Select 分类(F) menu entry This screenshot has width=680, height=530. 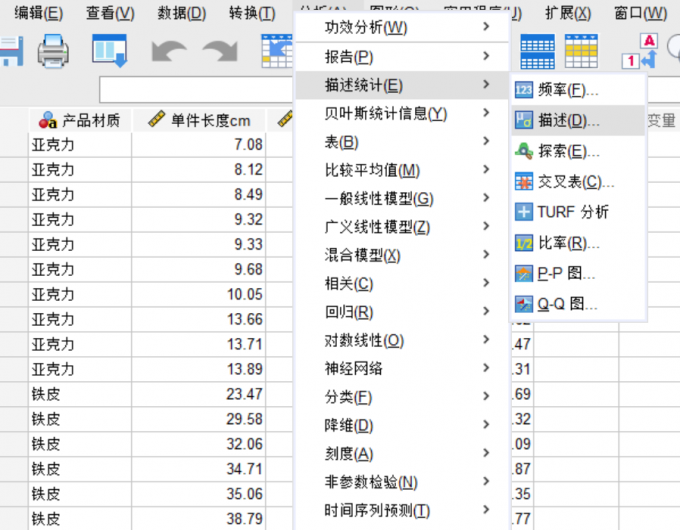402,396
